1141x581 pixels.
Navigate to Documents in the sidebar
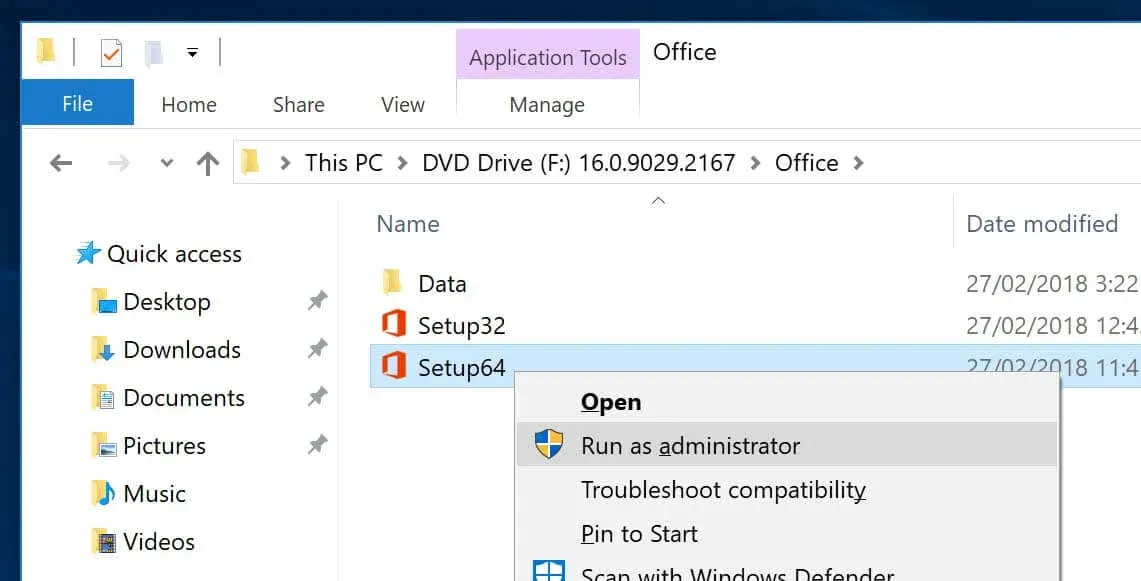pyautogui.click(x=183, y=398)
